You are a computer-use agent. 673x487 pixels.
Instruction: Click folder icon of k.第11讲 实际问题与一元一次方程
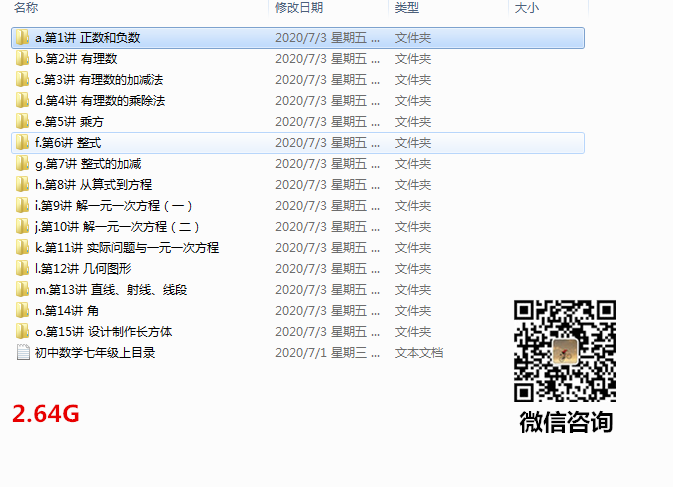coord(22,248)
